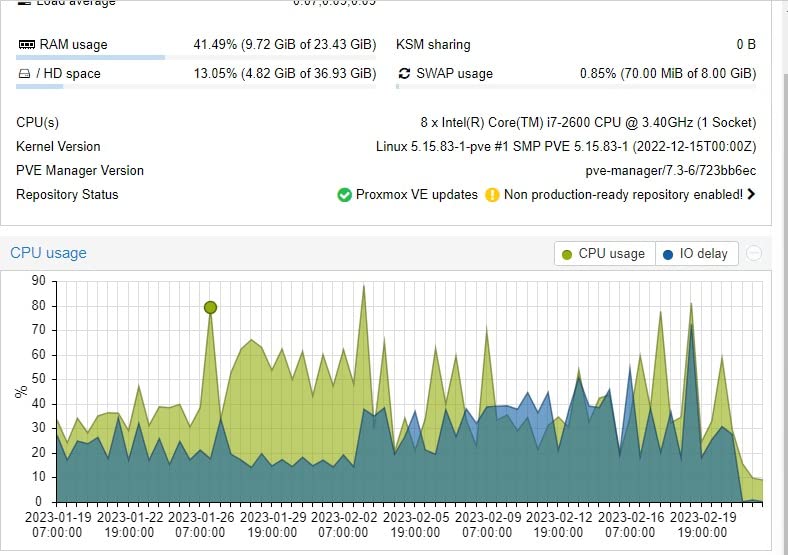Click the SWAP usage progress bar
The width and height of the screenshot is (788, 555).
576,86
